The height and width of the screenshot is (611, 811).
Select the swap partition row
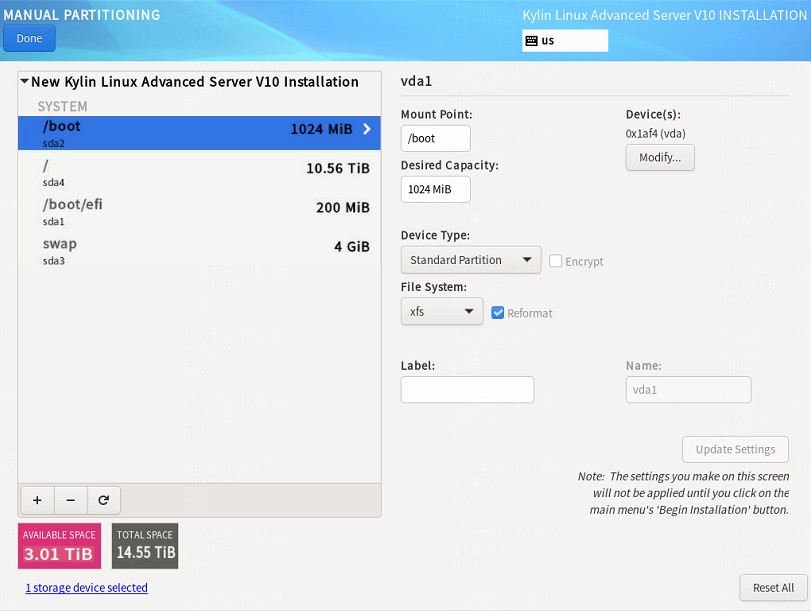click(x=199, y=250)
